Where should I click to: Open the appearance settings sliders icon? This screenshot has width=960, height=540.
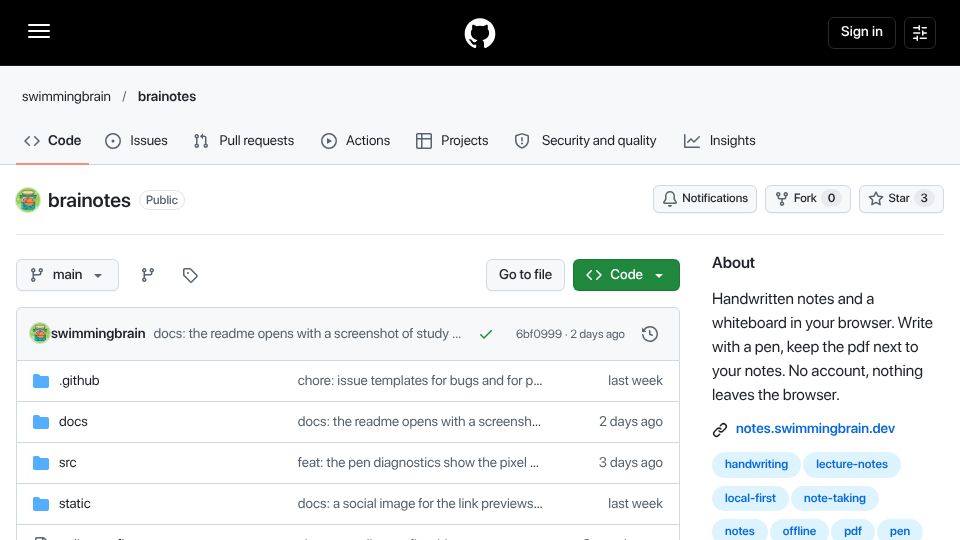coord(920,32)
